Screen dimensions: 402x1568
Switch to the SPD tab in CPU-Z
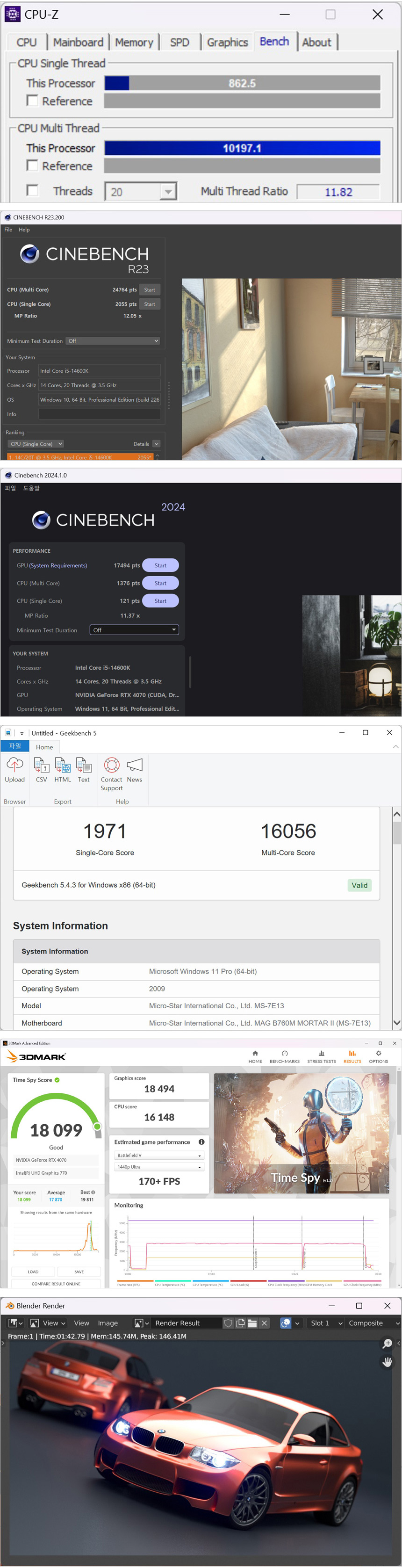179,42
